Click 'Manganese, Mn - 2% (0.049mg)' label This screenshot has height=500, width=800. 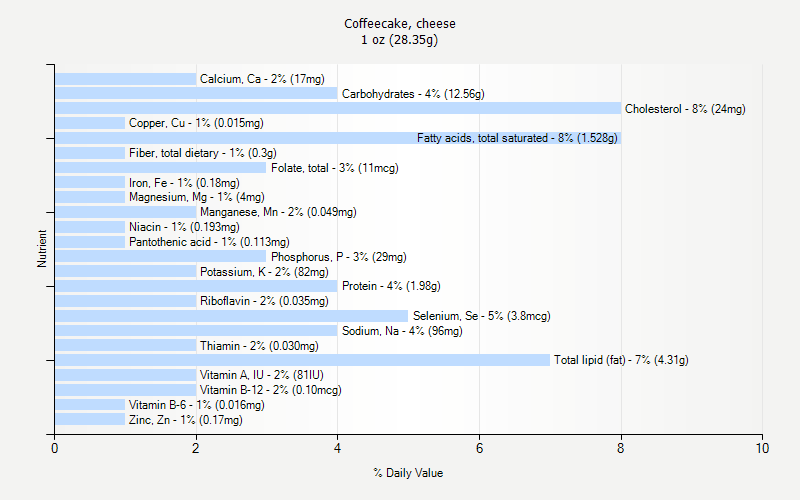278,212
